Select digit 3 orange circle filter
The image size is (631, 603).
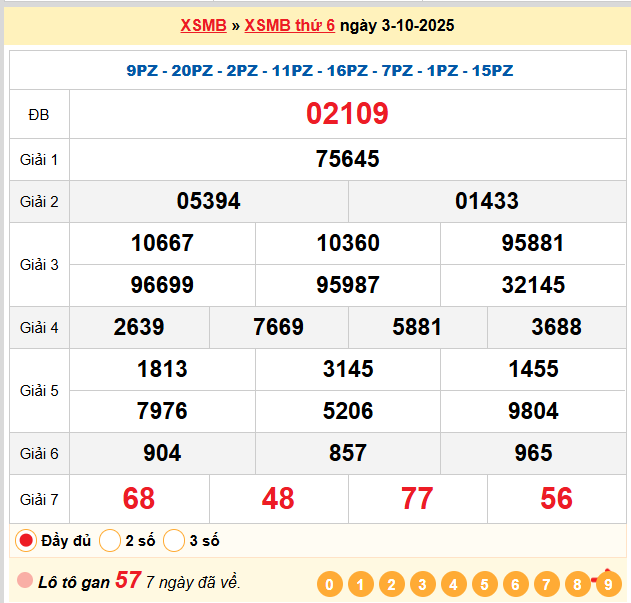point(422,585)
